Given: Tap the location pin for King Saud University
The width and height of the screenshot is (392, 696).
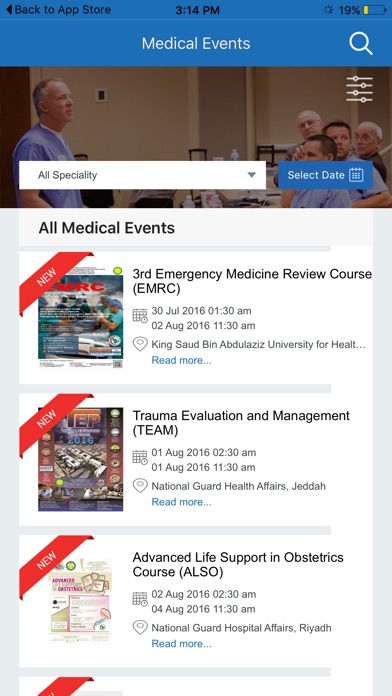Looking at the screenshot, I should [140, 344].
